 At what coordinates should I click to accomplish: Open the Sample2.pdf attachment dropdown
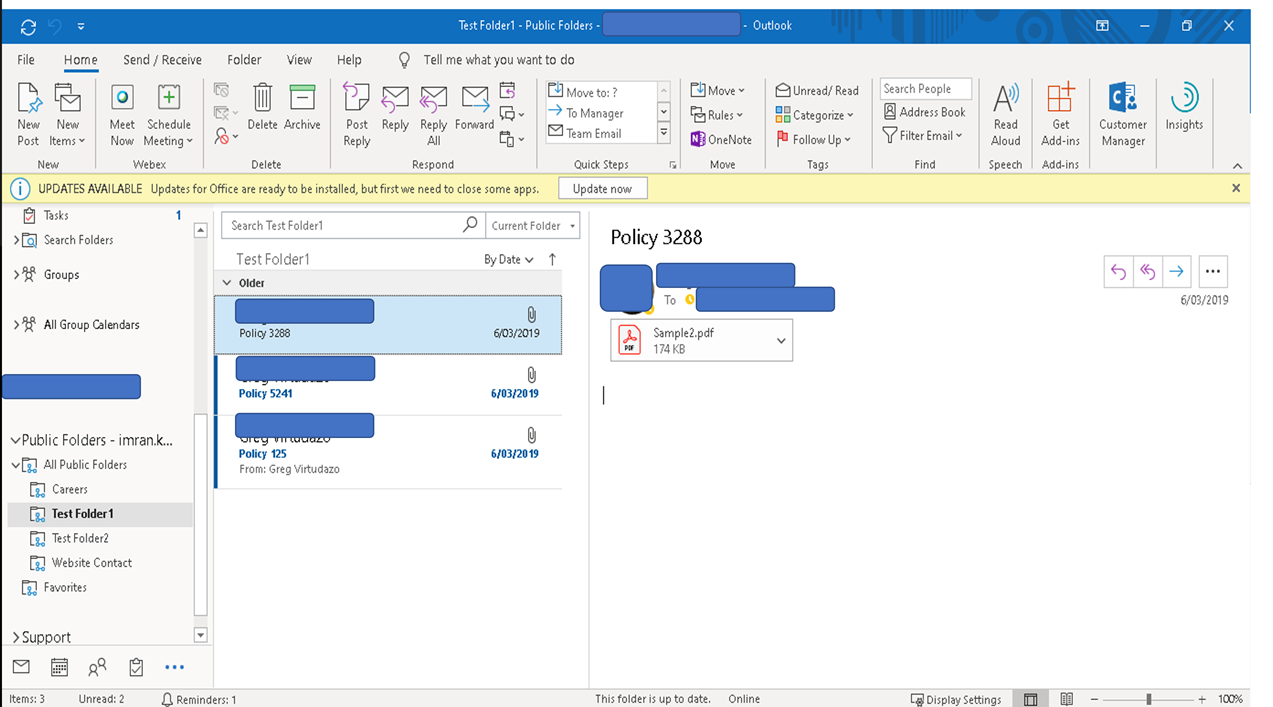780,339
